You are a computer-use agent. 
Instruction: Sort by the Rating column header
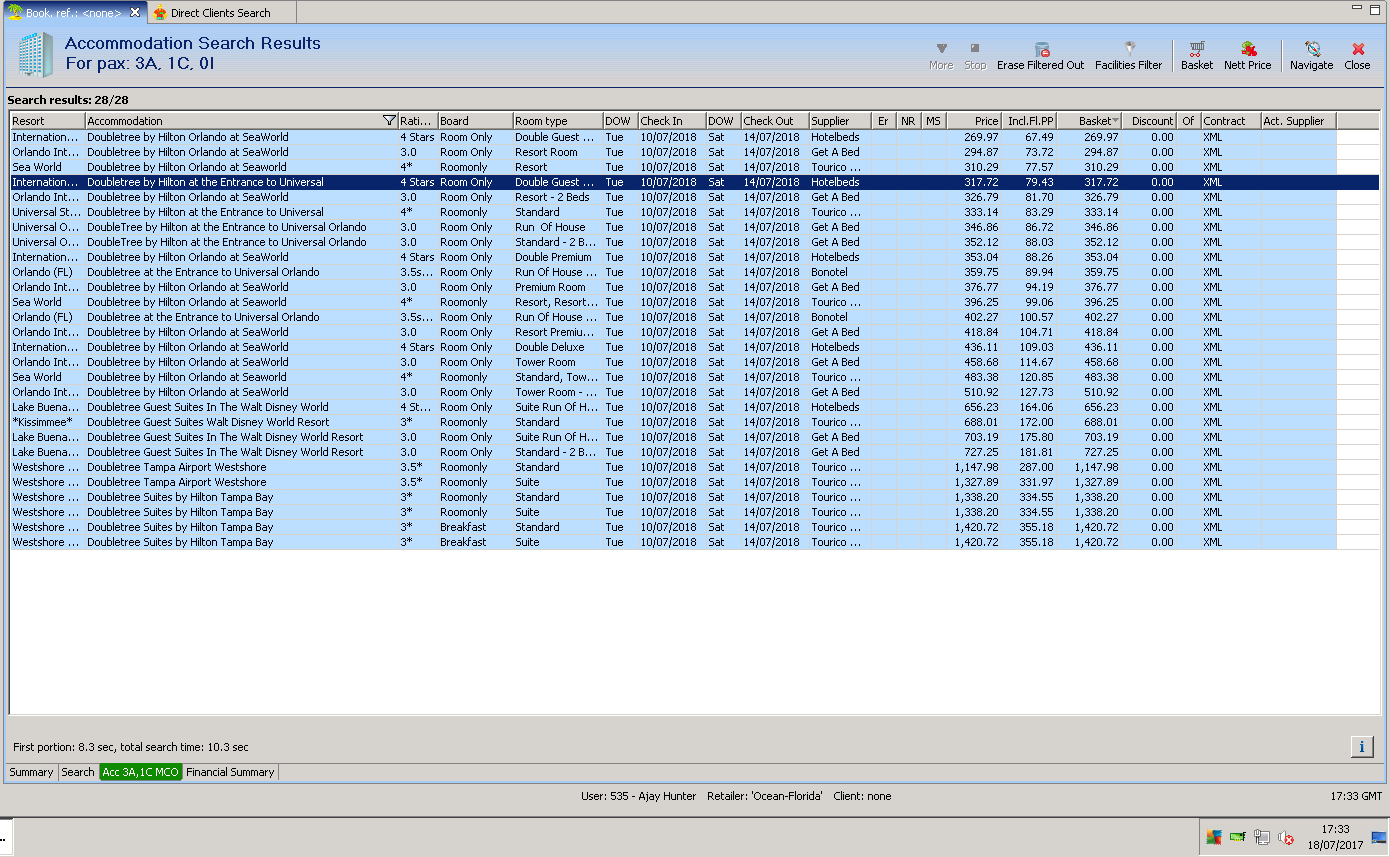[x=417, y=121]
